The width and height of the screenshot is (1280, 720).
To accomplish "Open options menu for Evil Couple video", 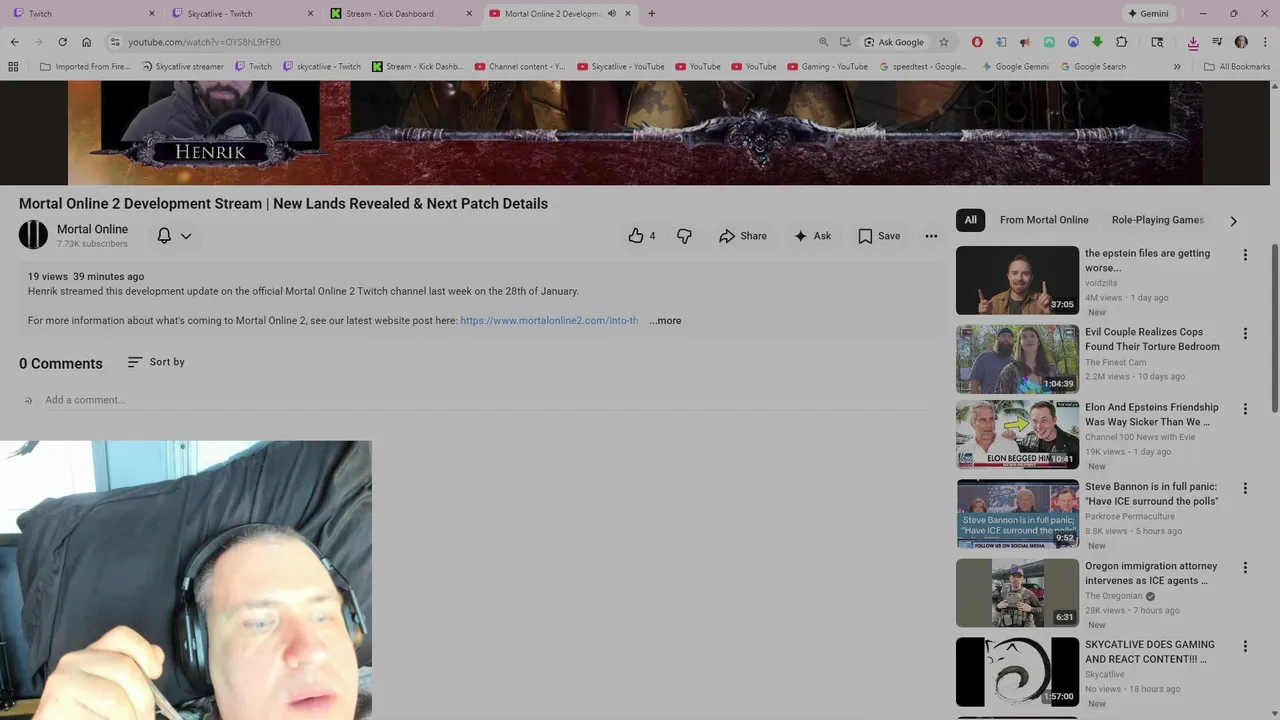I will pos(1245,334).
